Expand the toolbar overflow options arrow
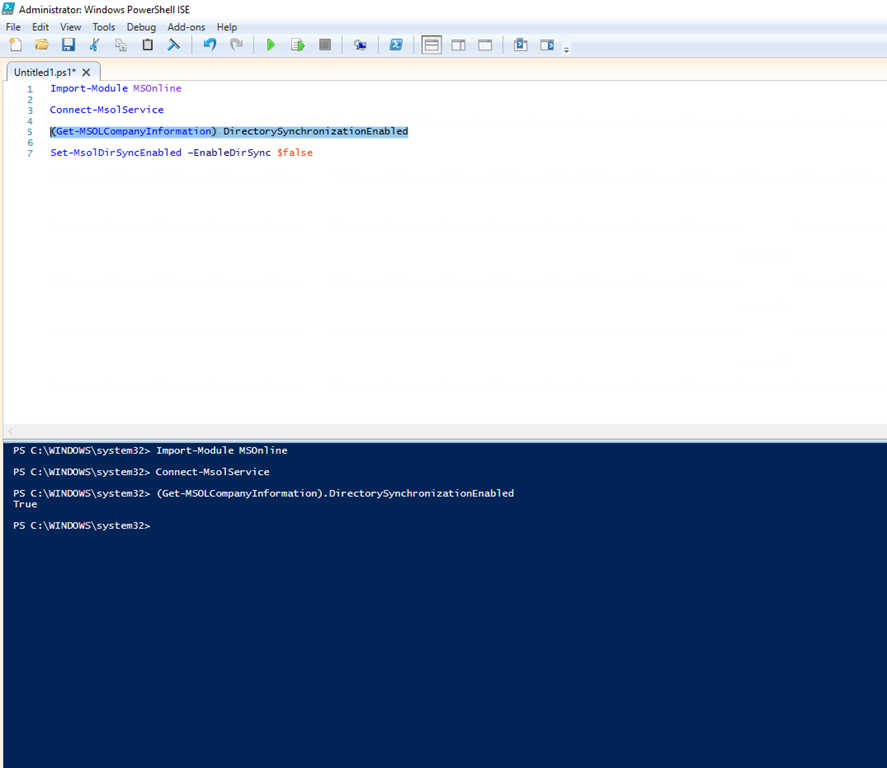 [x=567, y=49]
